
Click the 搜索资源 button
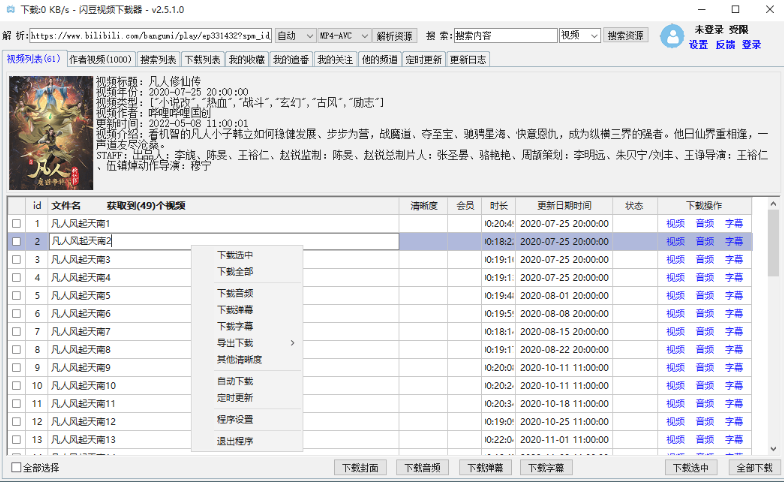[x=626, y=35]
